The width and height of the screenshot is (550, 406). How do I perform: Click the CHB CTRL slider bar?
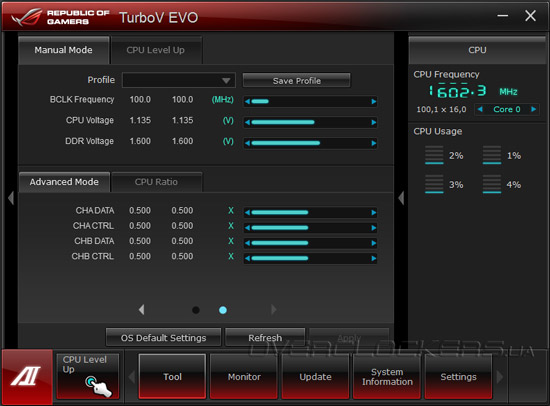pos(310,258)
